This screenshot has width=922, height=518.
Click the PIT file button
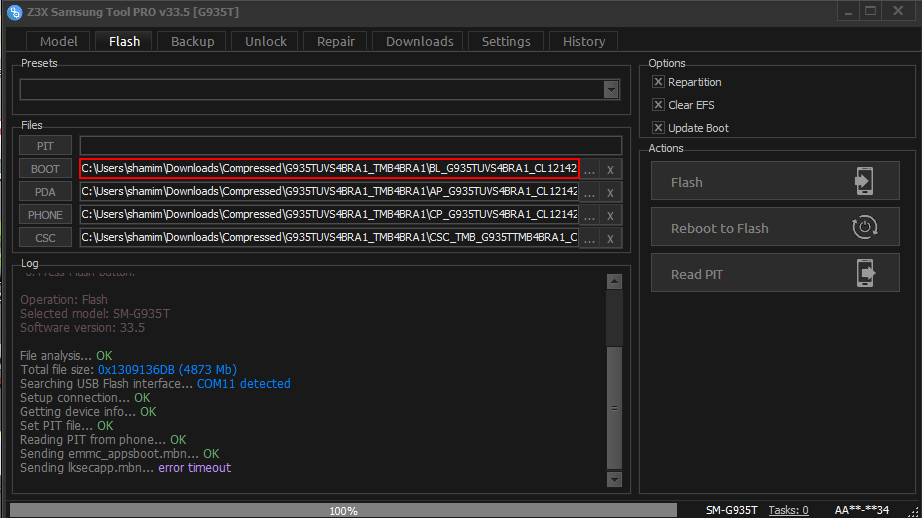[x=45, y=146]
